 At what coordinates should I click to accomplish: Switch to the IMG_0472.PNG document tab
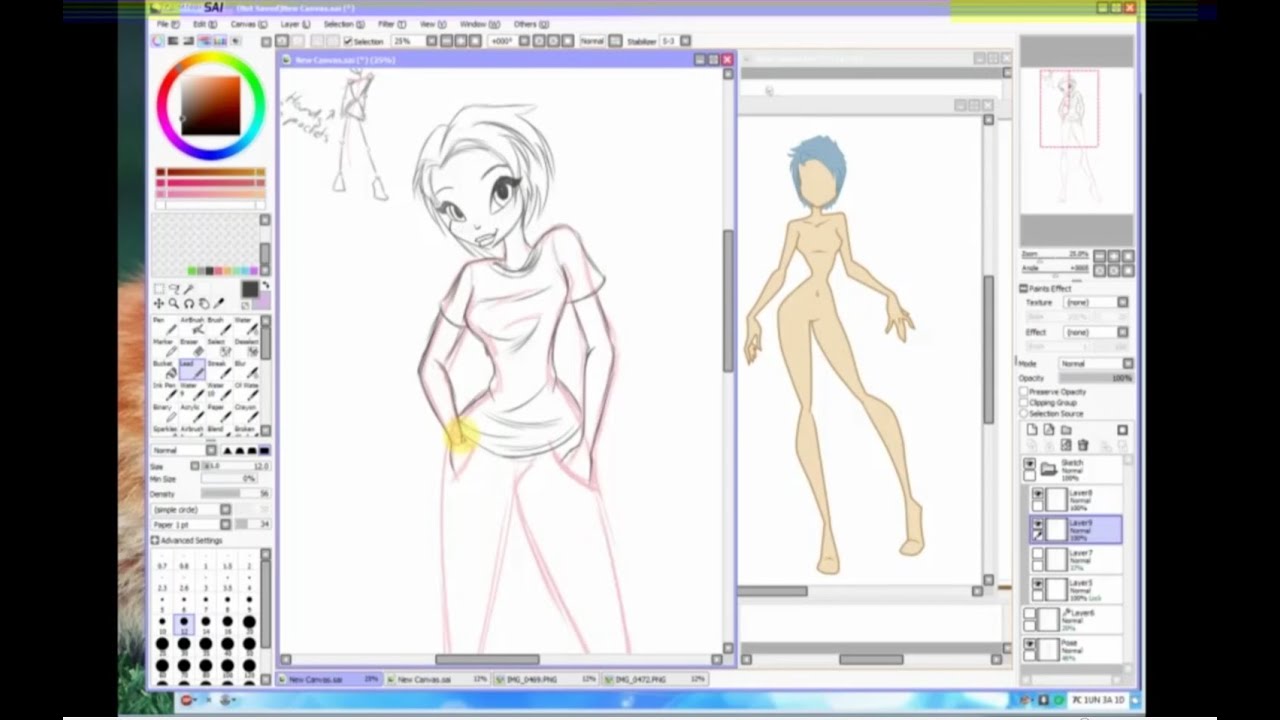(655, 680)
